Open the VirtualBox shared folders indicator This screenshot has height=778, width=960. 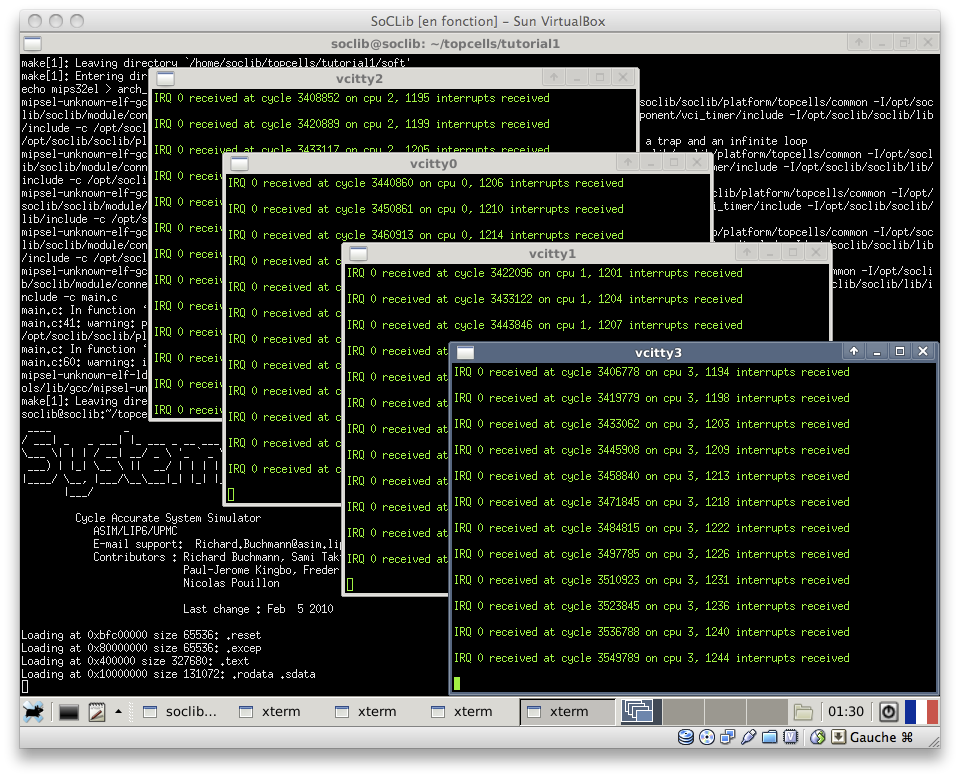tap(770, 738)
